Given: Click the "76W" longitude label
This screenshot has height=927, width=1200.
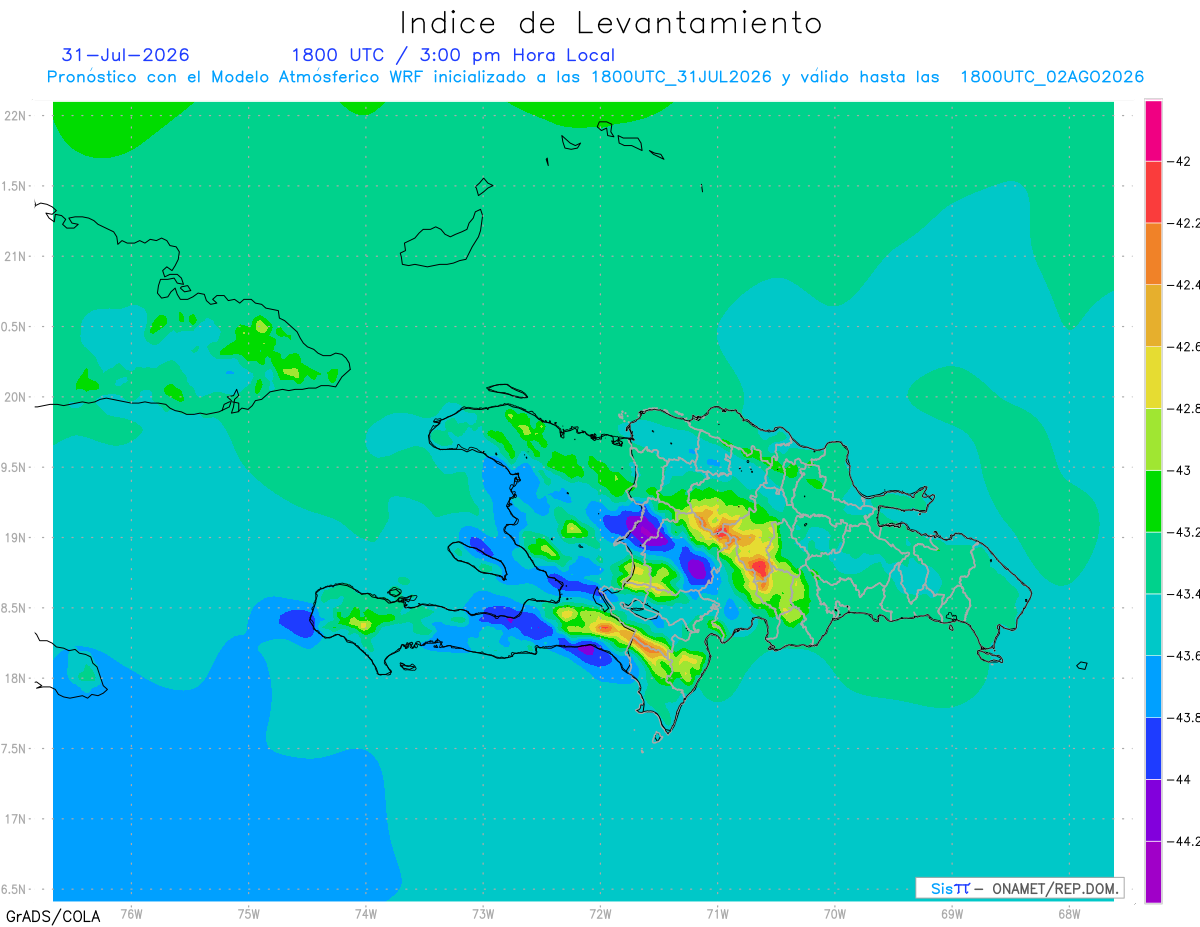Looking at the screenshot, I should [x=131, y=913].
